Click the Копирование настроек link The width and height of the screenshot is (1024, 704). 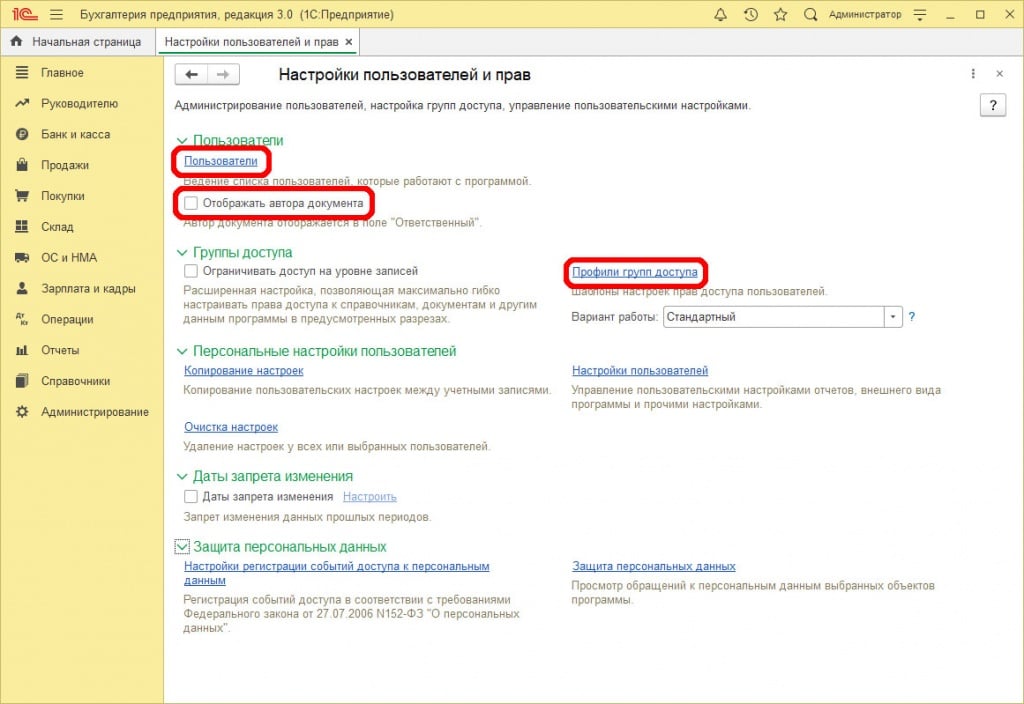243,371
